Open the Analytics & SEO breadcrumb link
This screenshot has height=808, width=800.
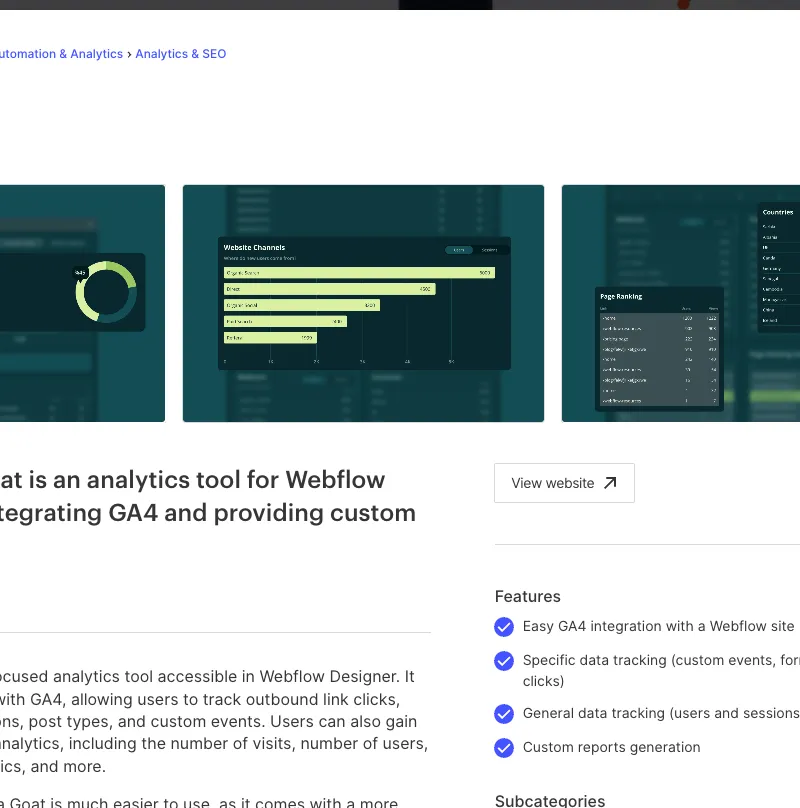180,54
